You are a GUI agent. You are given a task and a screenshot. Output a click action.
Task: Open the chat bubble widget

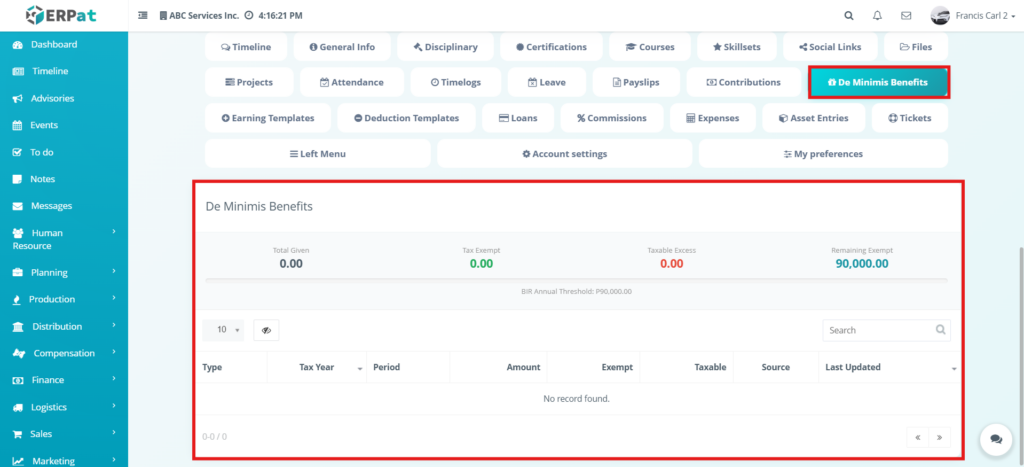[x=995, y=439]
